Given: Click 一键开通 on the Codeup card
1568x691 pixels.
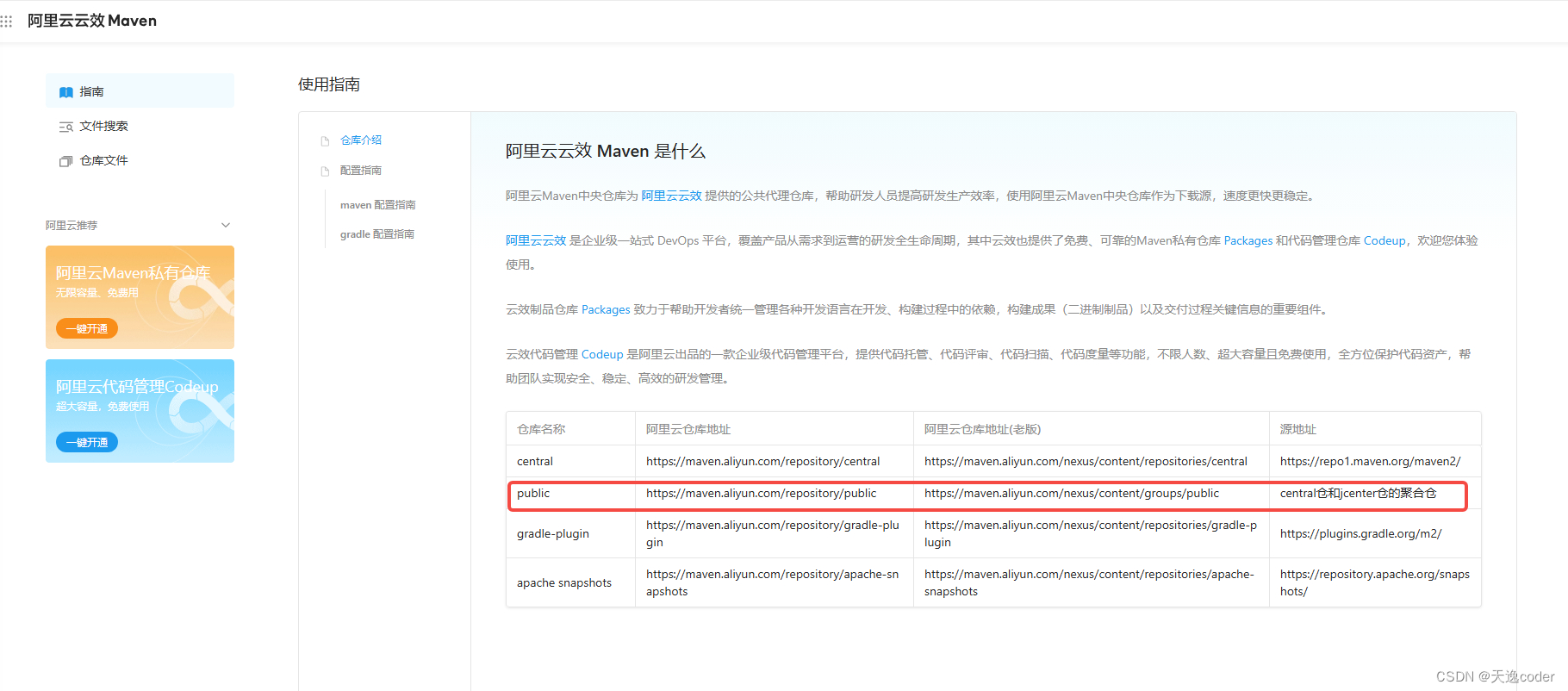Looking at the screenshot, I should (x=87, y=442).
